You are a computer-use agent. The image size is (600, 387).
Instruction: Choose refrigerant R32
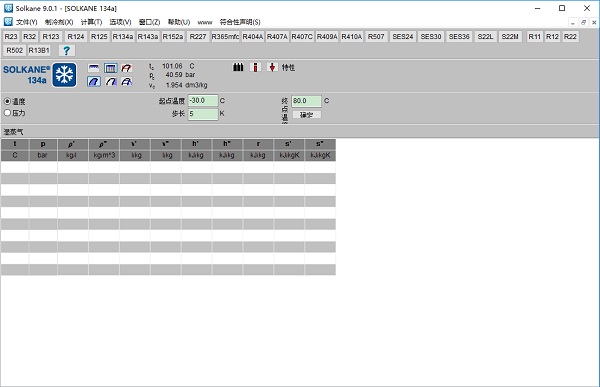[29, 37]
